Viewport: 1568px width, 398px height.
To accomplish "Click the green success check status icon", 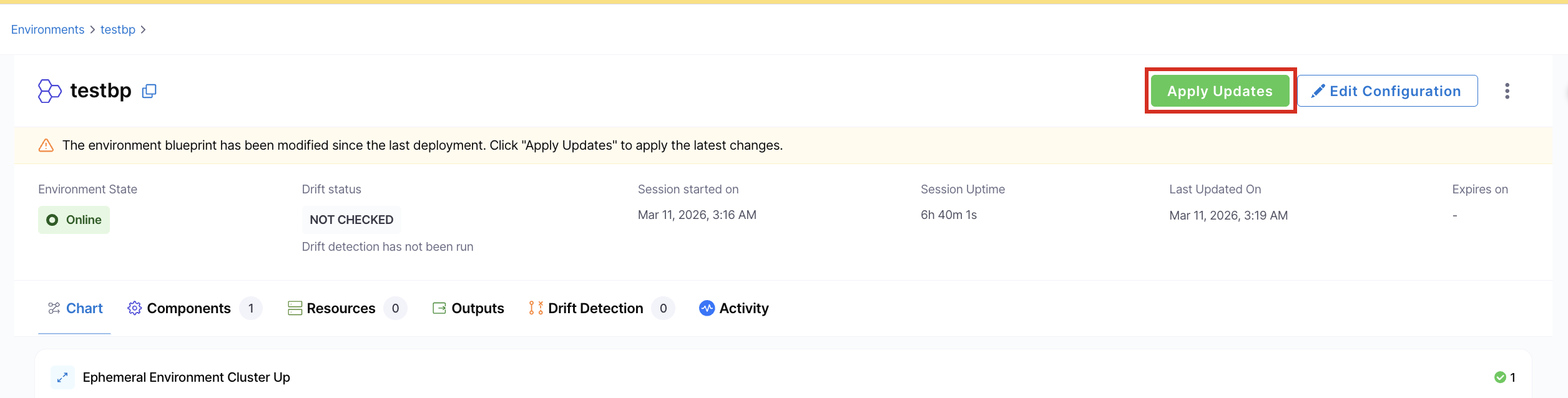I will tap(1499, 377).
